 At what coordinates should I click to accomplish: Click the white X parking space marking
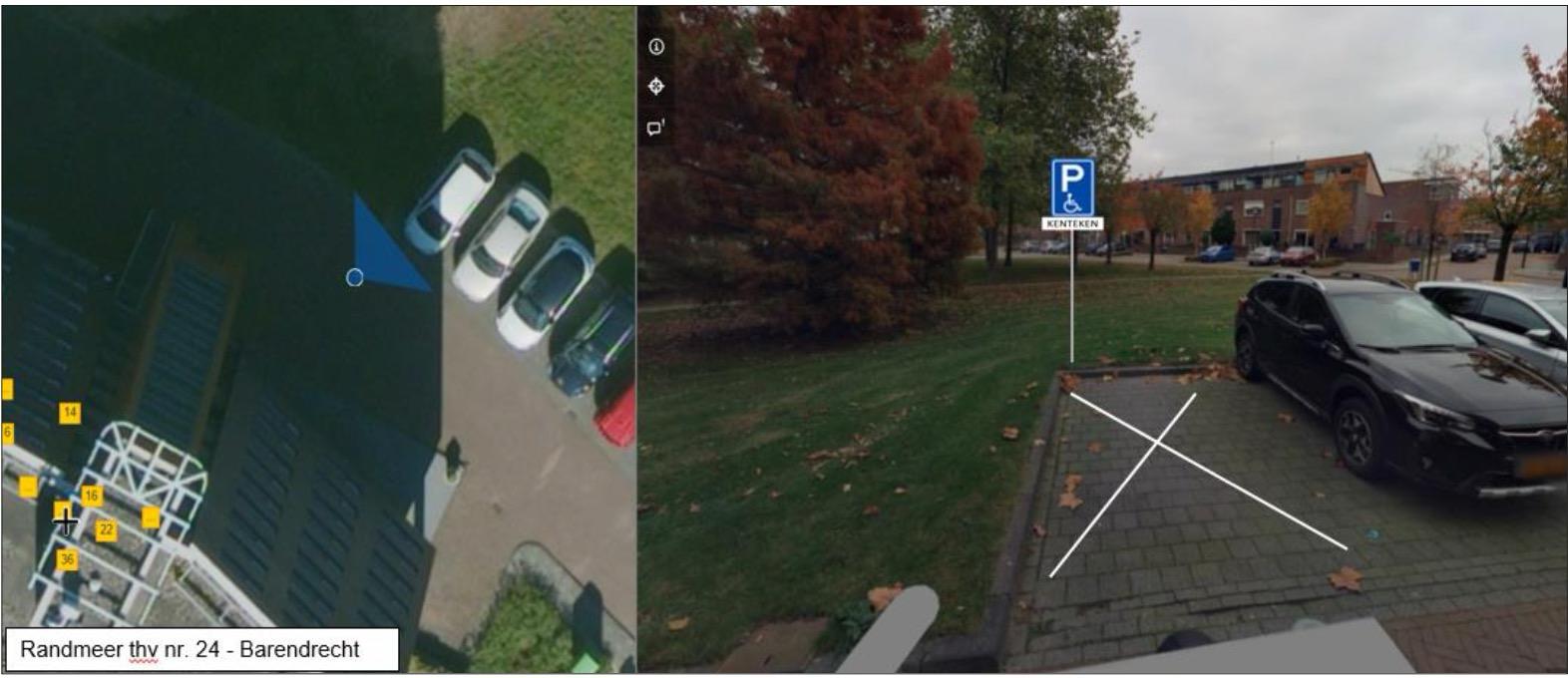click(x=1198, y=485)
